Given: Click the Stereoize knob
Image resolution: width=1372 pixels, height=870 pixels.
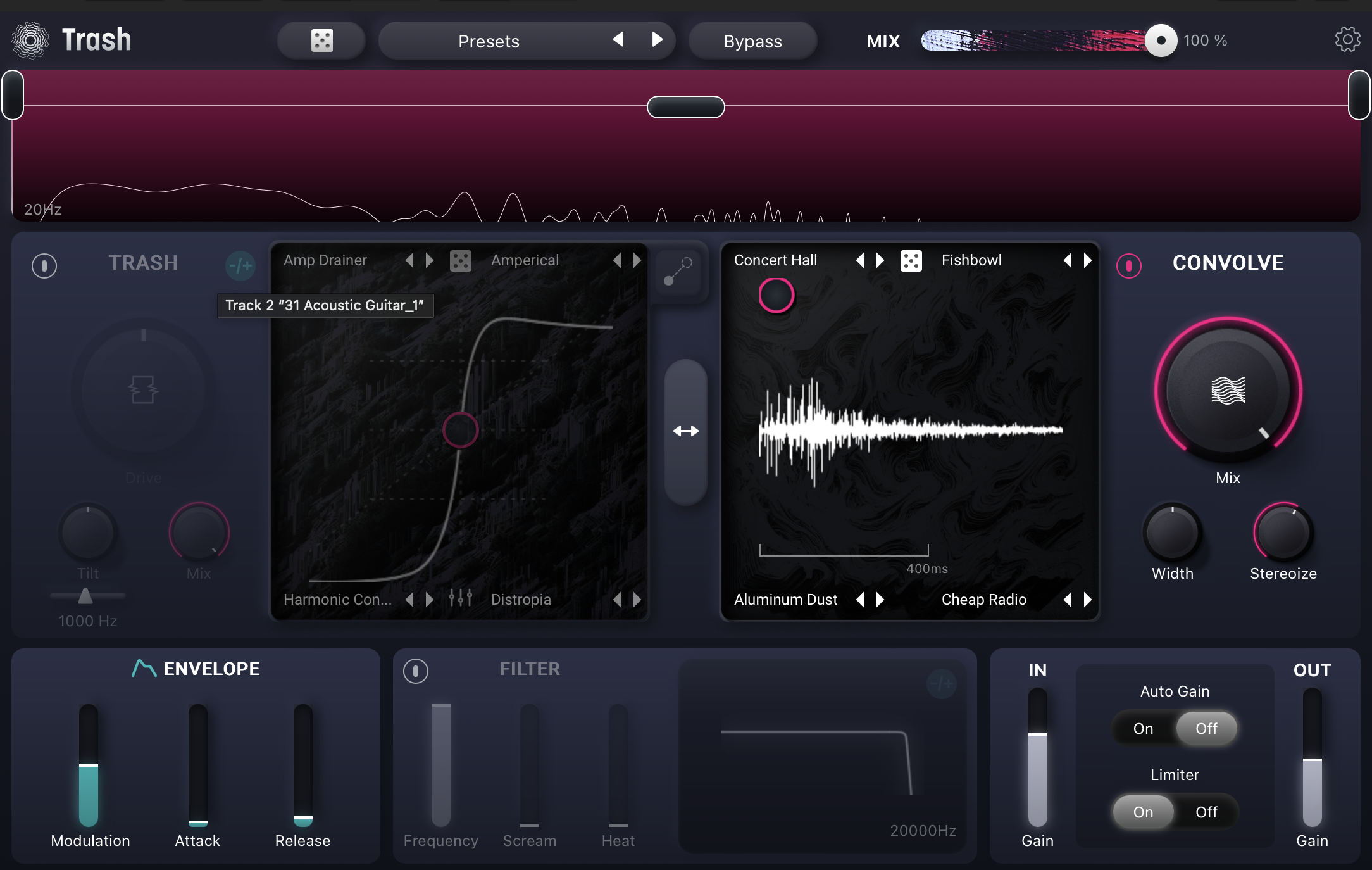Looking at the screenshot, I should [x=1283, y=533].
